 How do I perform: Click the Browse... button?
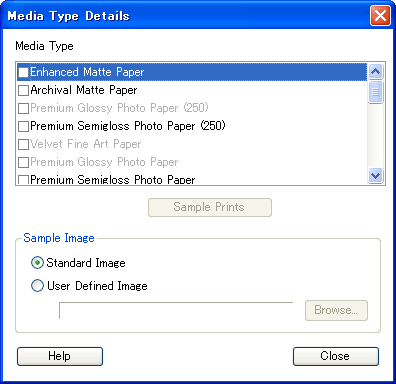coord(336,310)
